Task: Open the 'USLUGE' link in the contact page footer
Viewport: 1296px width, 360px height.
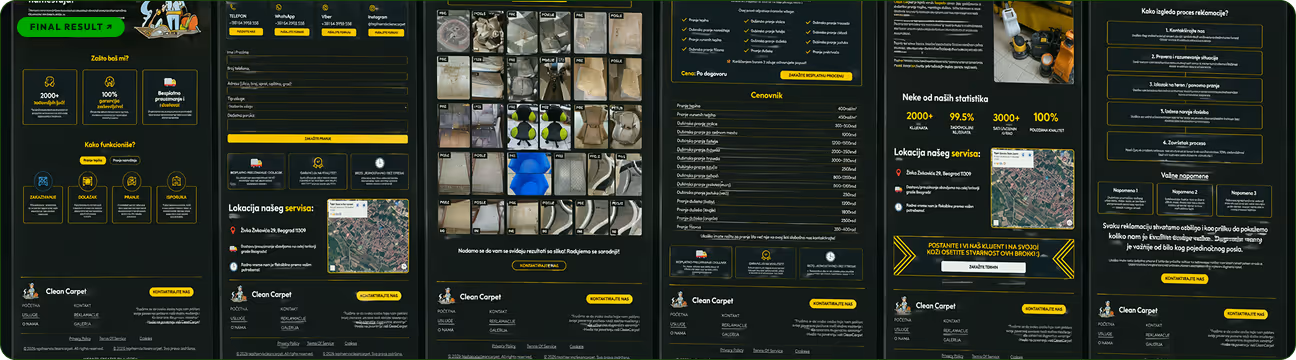Action: (x=239, y=317)
